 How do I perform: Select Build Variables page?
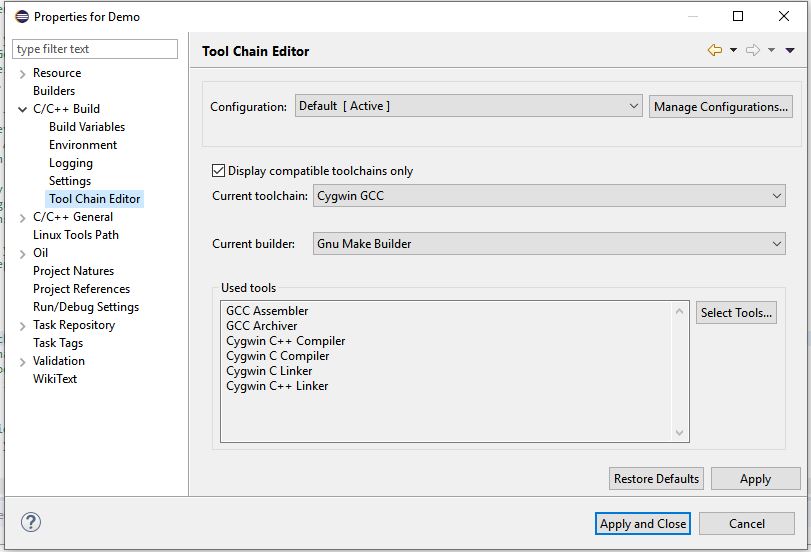pos(87,127)
